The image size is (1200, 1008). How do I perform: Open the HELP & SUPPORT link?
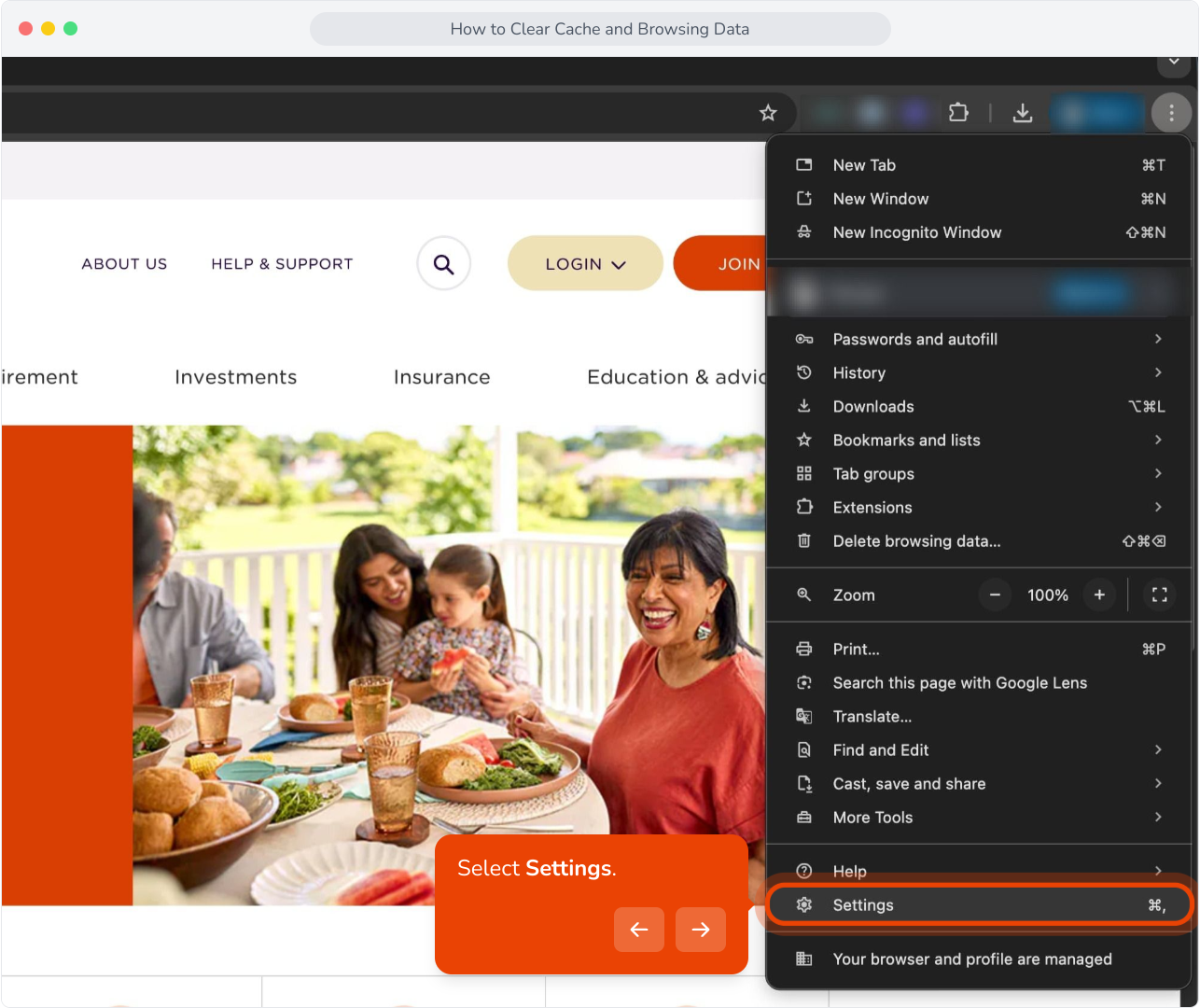coord(282,264)
